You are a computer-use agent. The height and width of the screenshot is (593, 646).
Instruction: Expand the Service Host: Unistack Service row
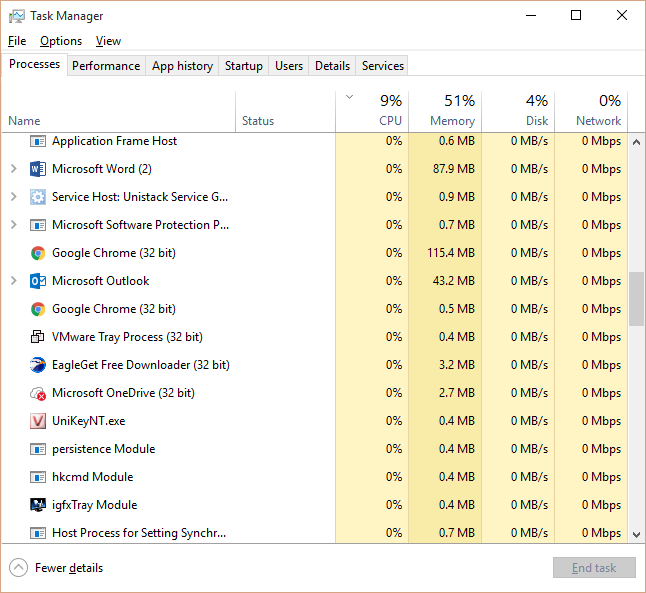point(13,197)
